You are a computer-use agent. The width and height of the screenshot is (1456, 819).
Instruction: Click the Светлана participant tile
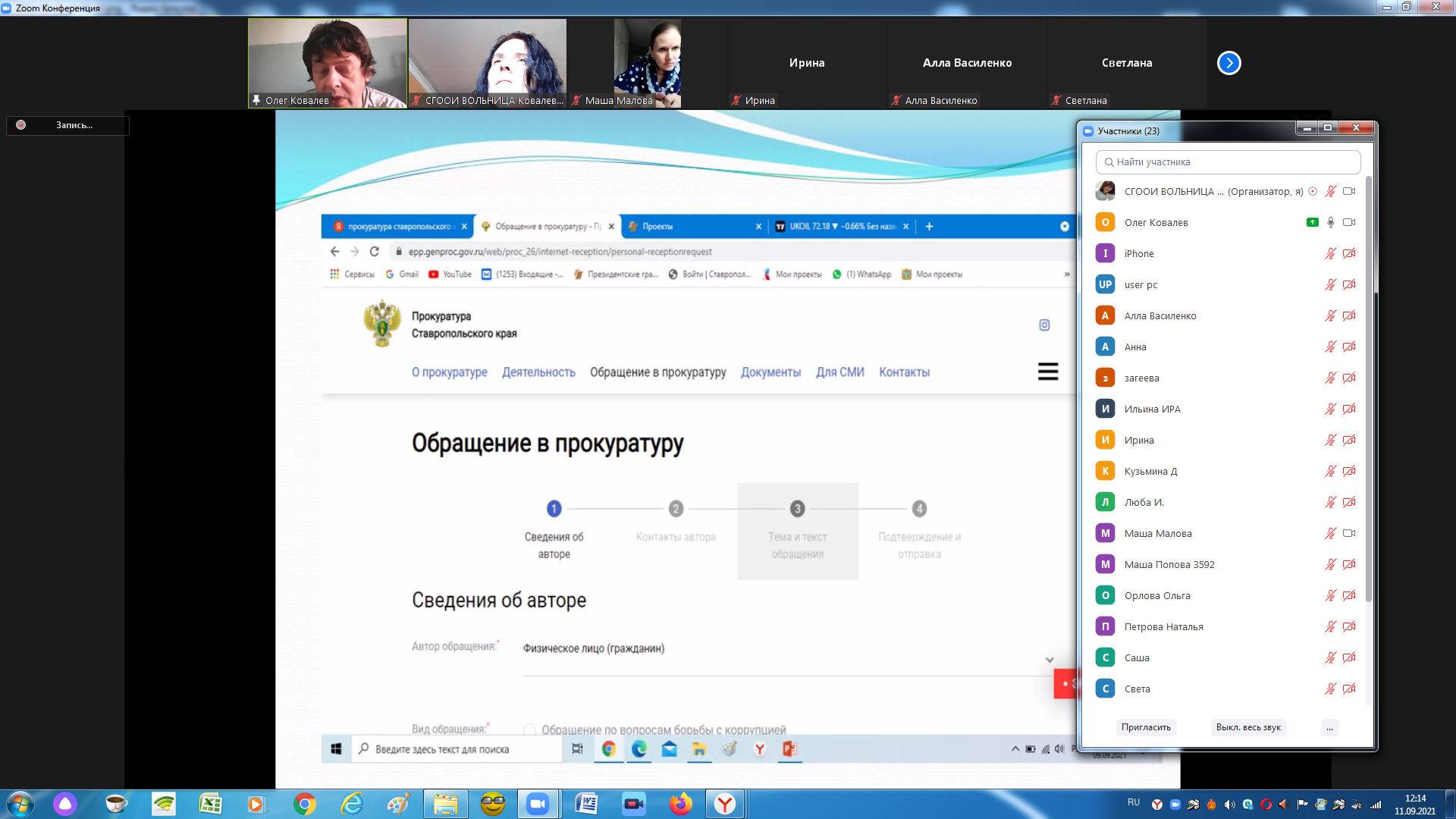coord(1127,63)
